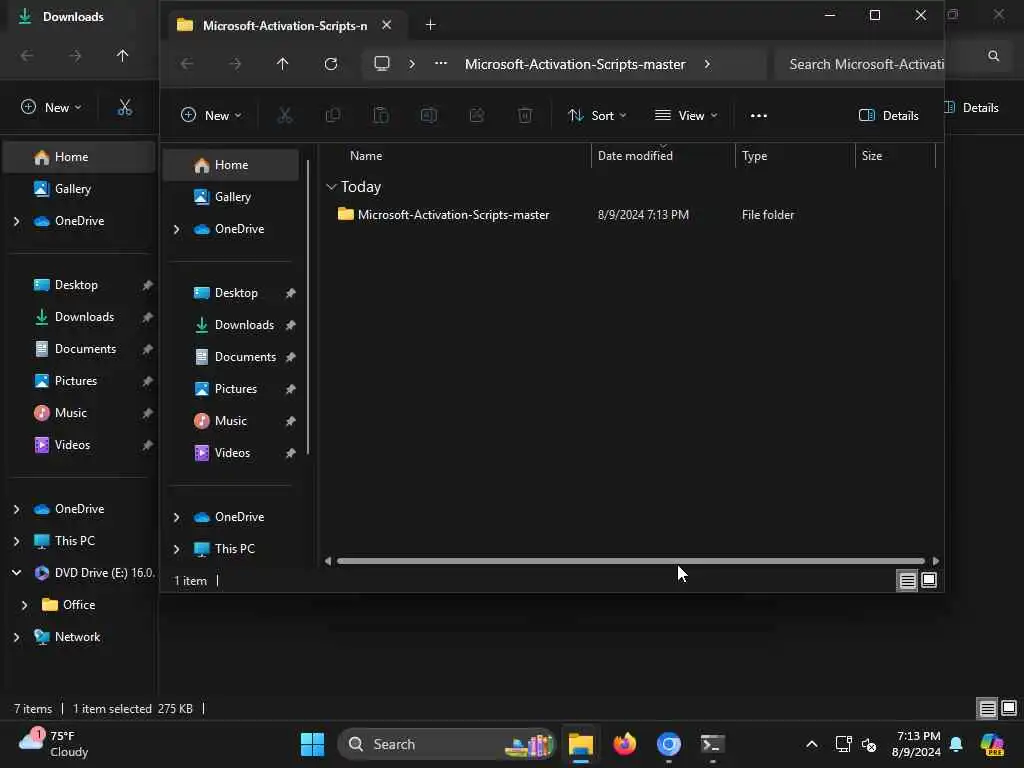
Task: Launch Firefox from the taskbar
Action: coord(624,744)
